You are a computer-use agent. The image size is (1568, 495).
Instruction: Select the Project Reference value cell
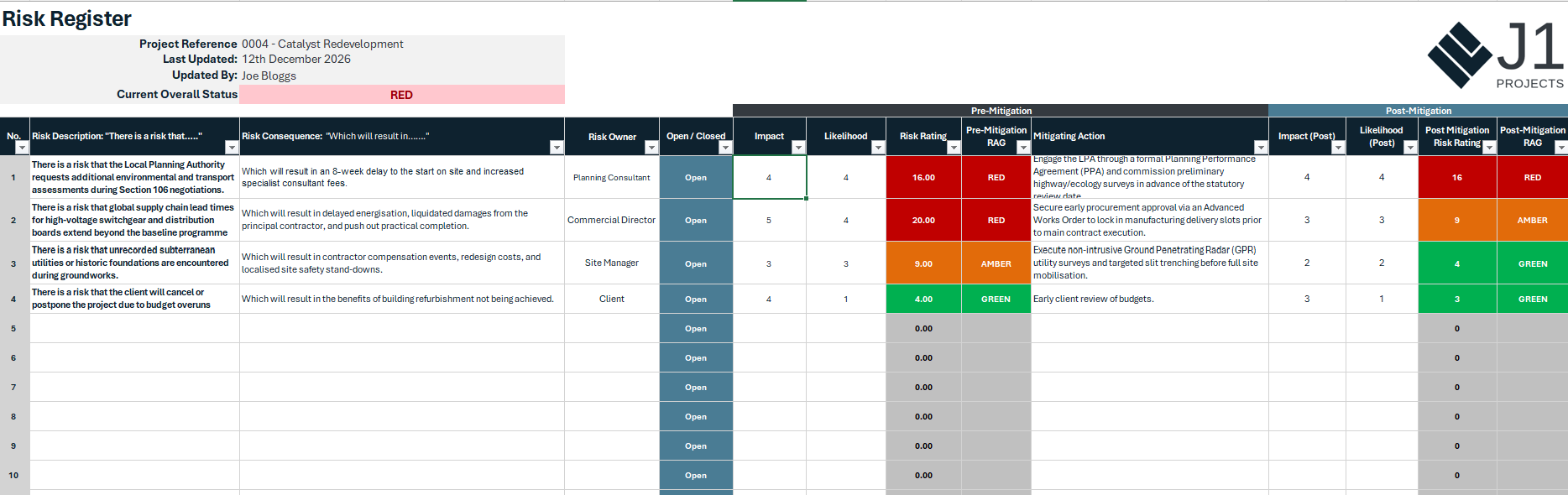click(x=402, y=44)
